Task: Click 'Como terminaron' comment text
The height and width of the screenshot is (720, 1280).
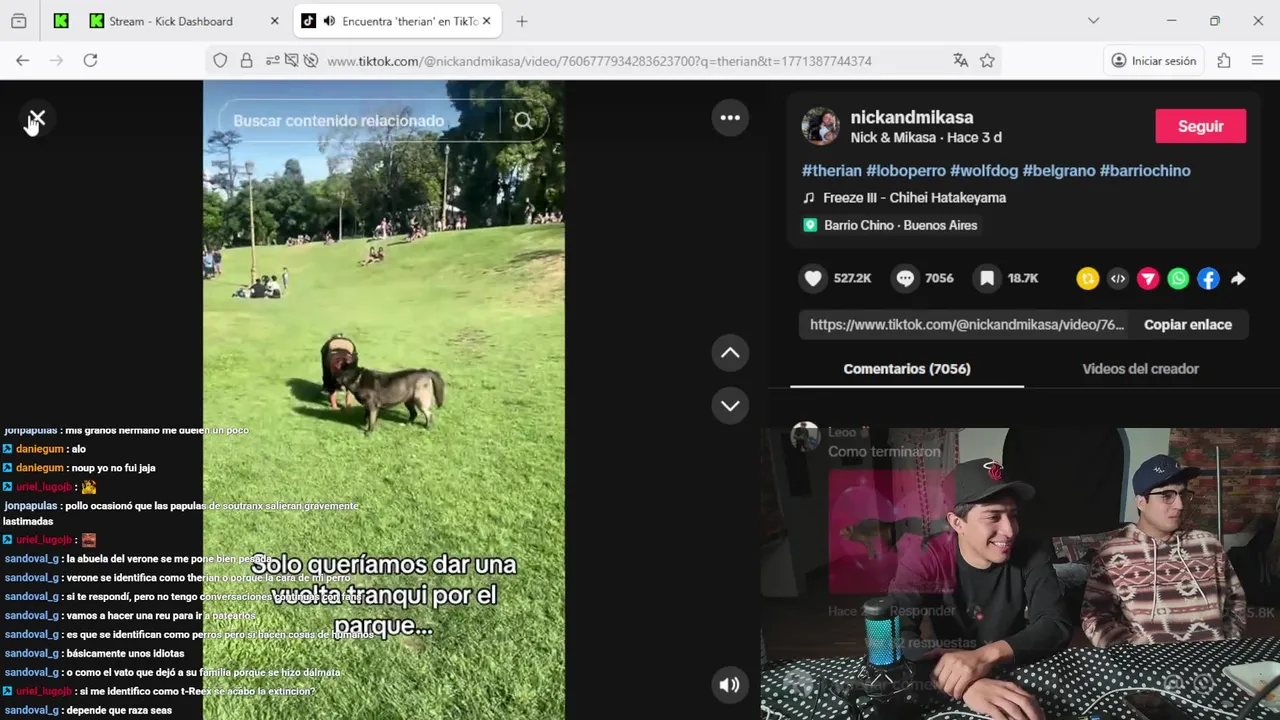Action: (884, 452)
